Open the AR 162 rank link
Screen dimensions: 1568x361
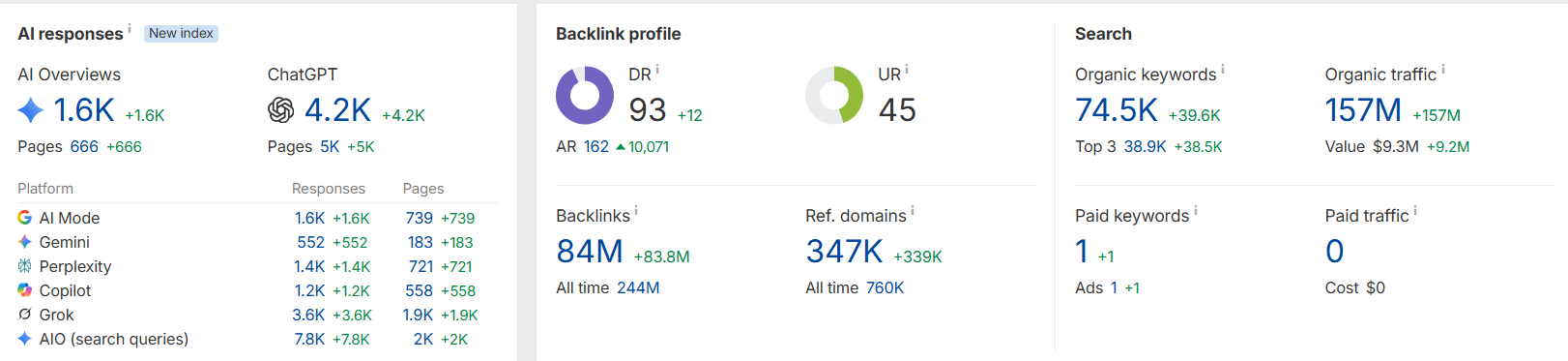(x=596, y=147)
